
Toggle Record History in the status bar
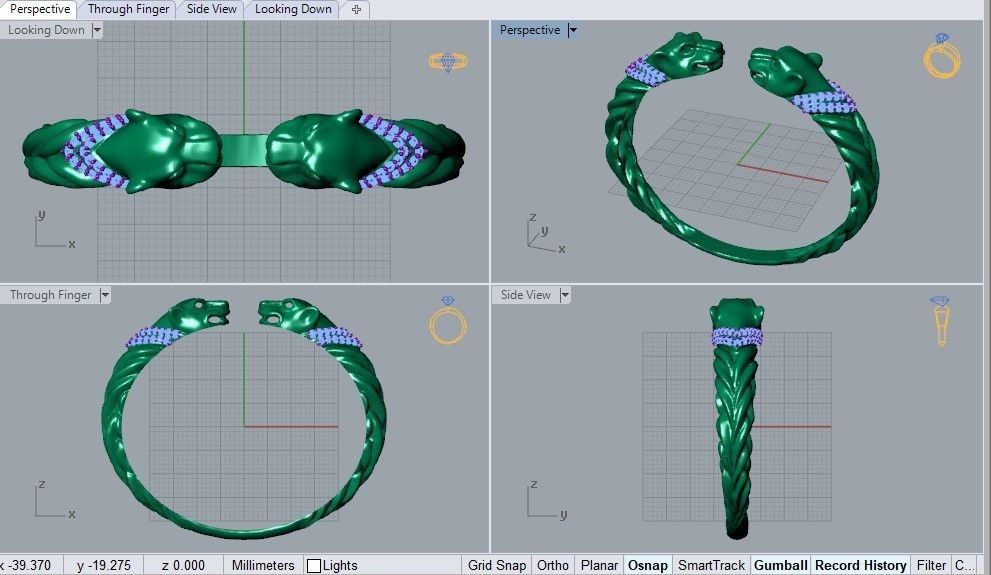[x=861, y=565]
